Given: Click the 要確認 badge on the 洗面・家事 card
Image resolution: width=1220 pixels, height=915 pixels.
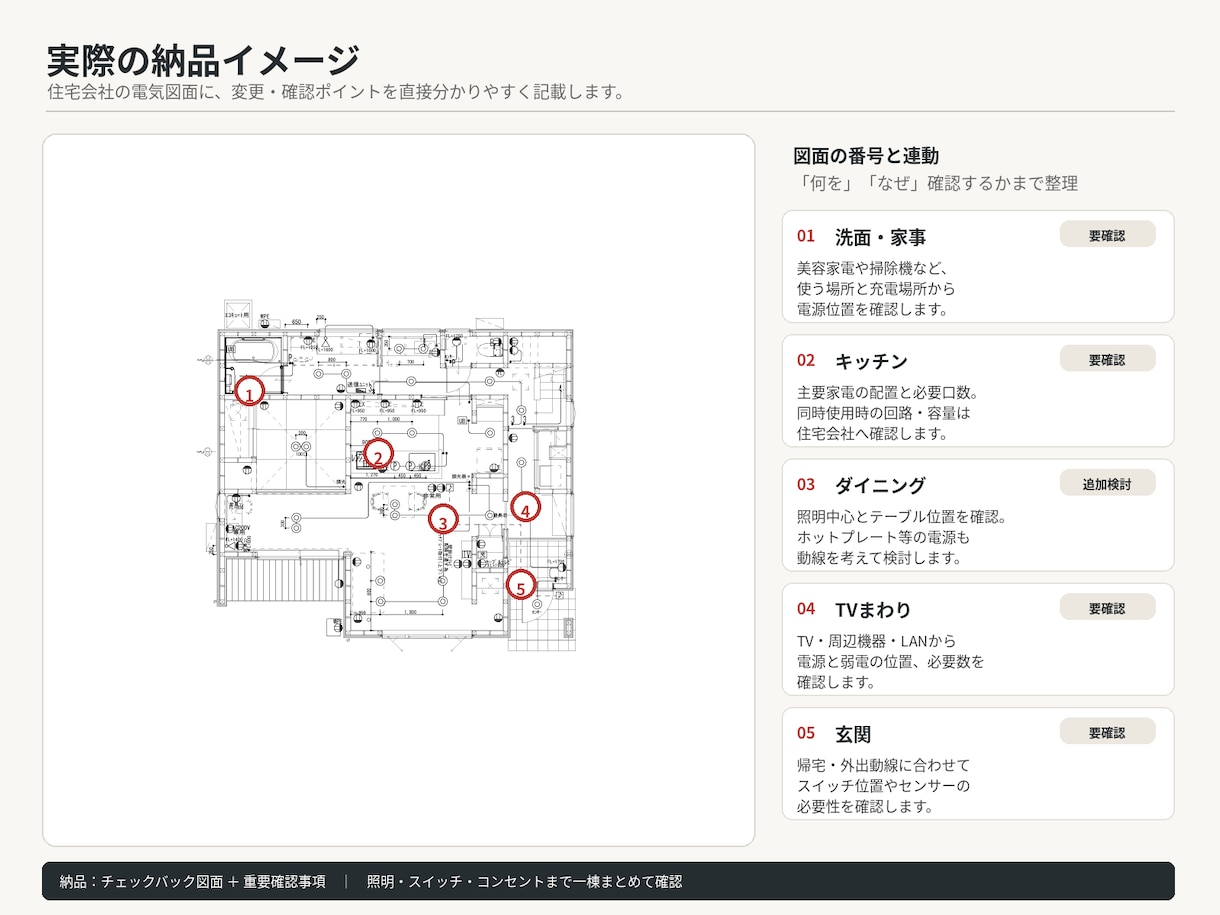Looking at the screenshot, I should [1107, 235].
